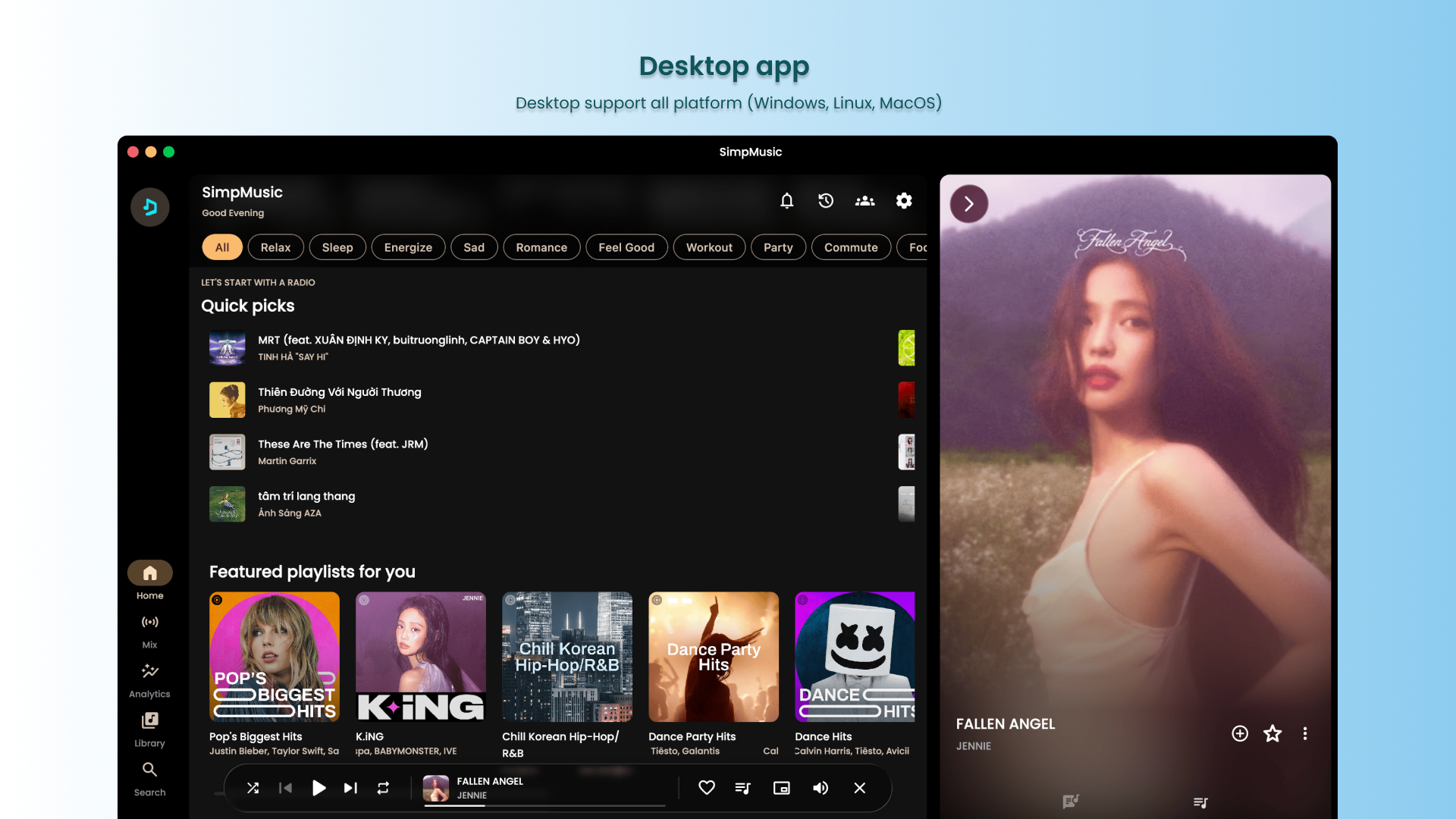Open the notifications bell
This screenshot has height=819, width=1456.
point(786,201)
